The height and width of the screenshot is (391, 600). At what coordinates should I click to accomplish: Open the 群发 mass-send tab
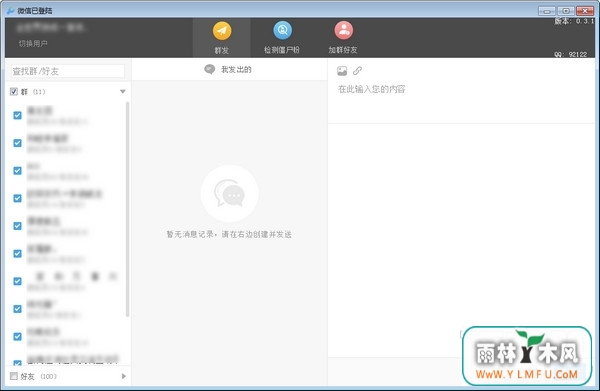pyautogui.click(x=222, y=37)
